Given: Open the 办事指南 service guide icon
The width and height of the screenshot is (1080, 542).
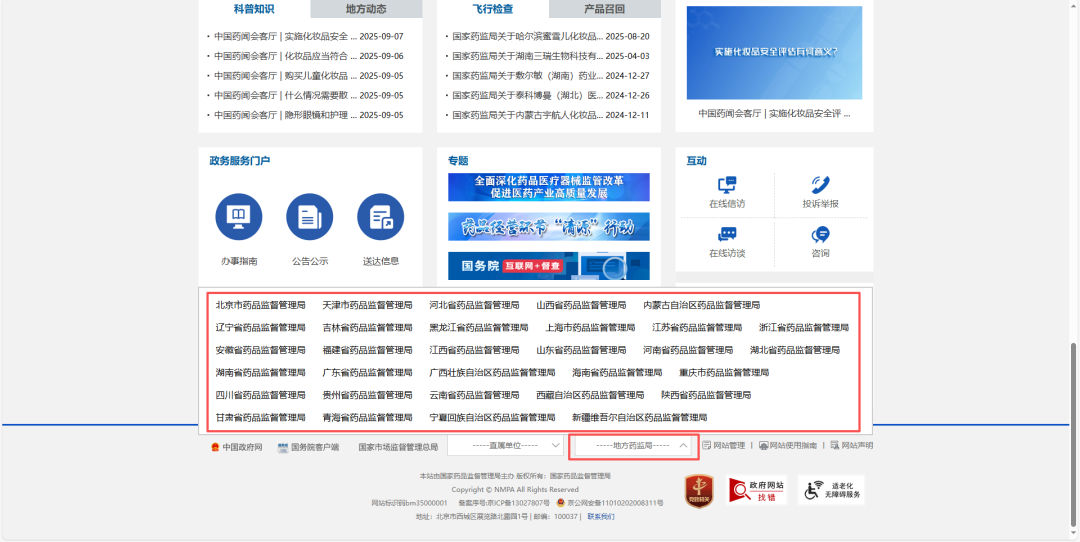Looking at the screenshot, I should coord(239,217).
